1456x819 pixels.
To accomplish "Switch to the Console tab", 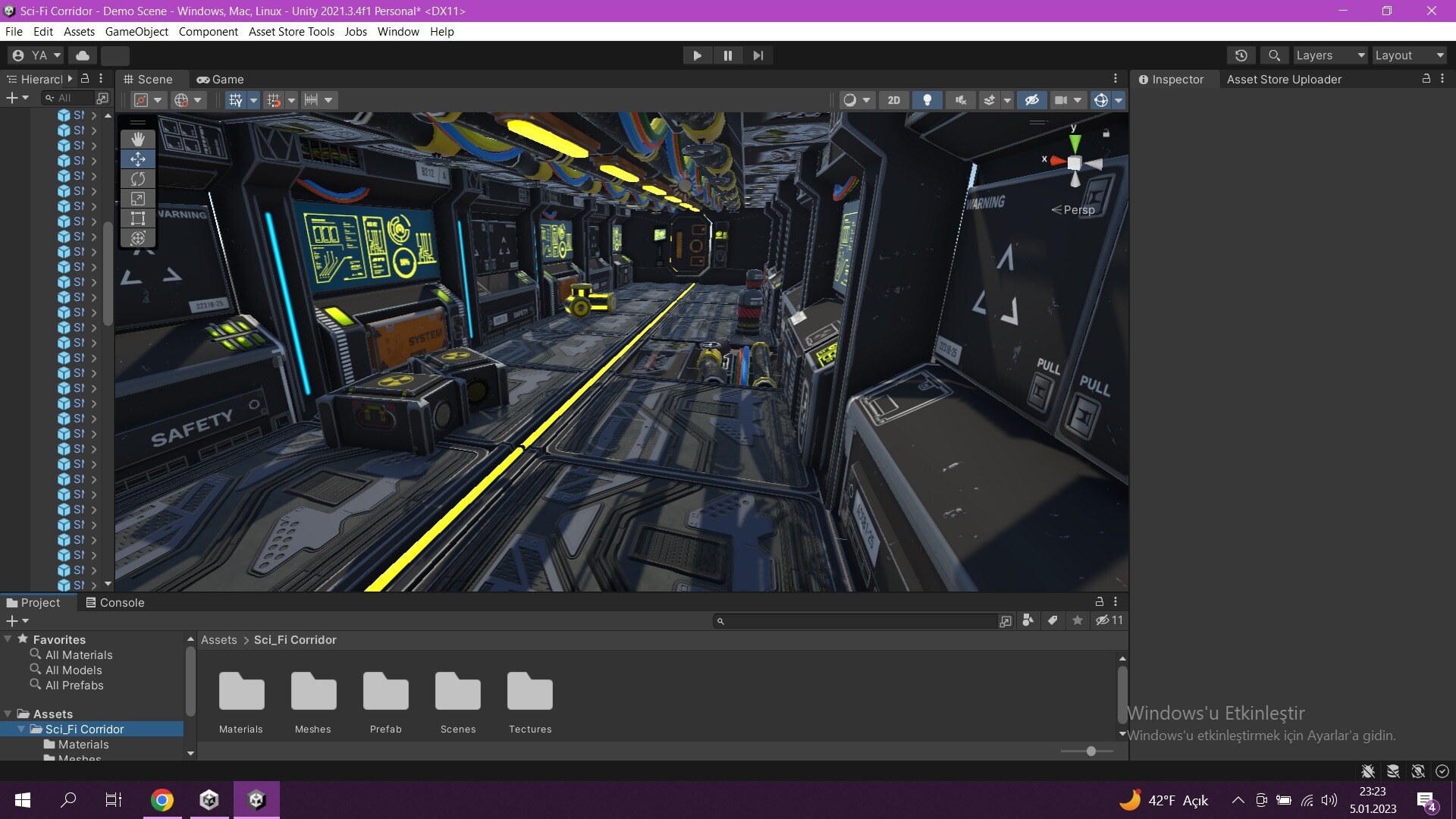I will tap(115, 603).
